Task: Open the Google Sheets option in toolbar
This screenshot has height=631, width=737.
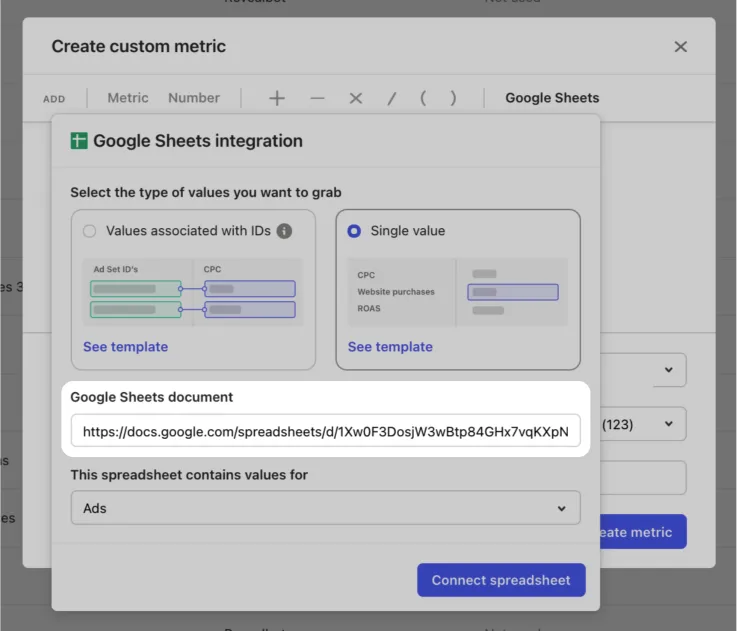Action: point(552,98)
